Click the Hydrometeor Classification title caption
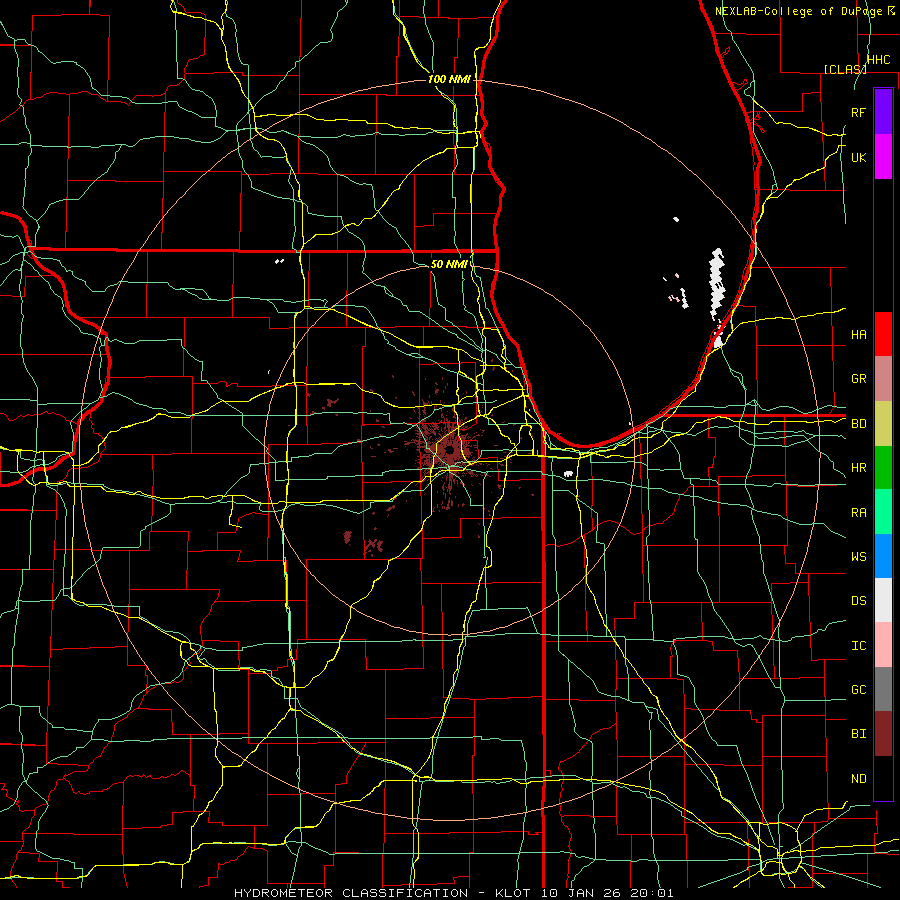Image resolution: width=900 pixels, height=900 pixels. [453, 893]
